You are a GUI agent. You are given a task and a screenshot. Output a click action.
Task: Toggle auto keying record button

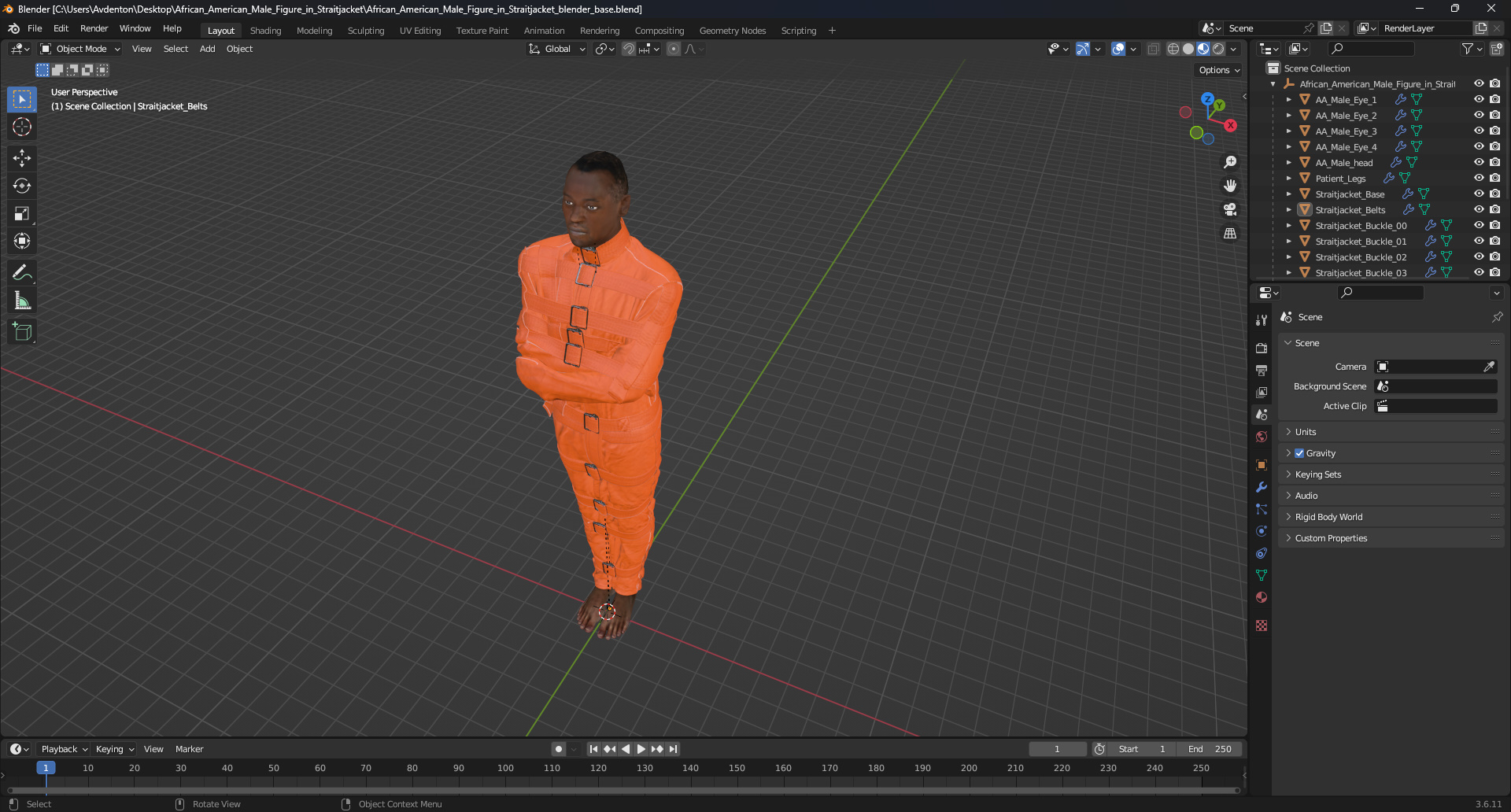(558, 749)
